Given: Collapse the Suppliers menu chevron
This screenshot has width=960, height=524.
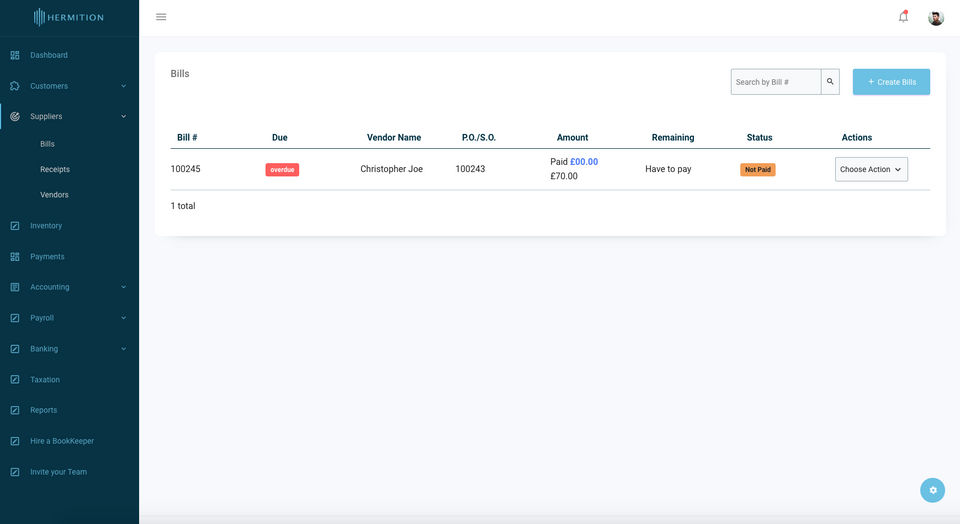Looking at the screenshot, I should (124, 116).
